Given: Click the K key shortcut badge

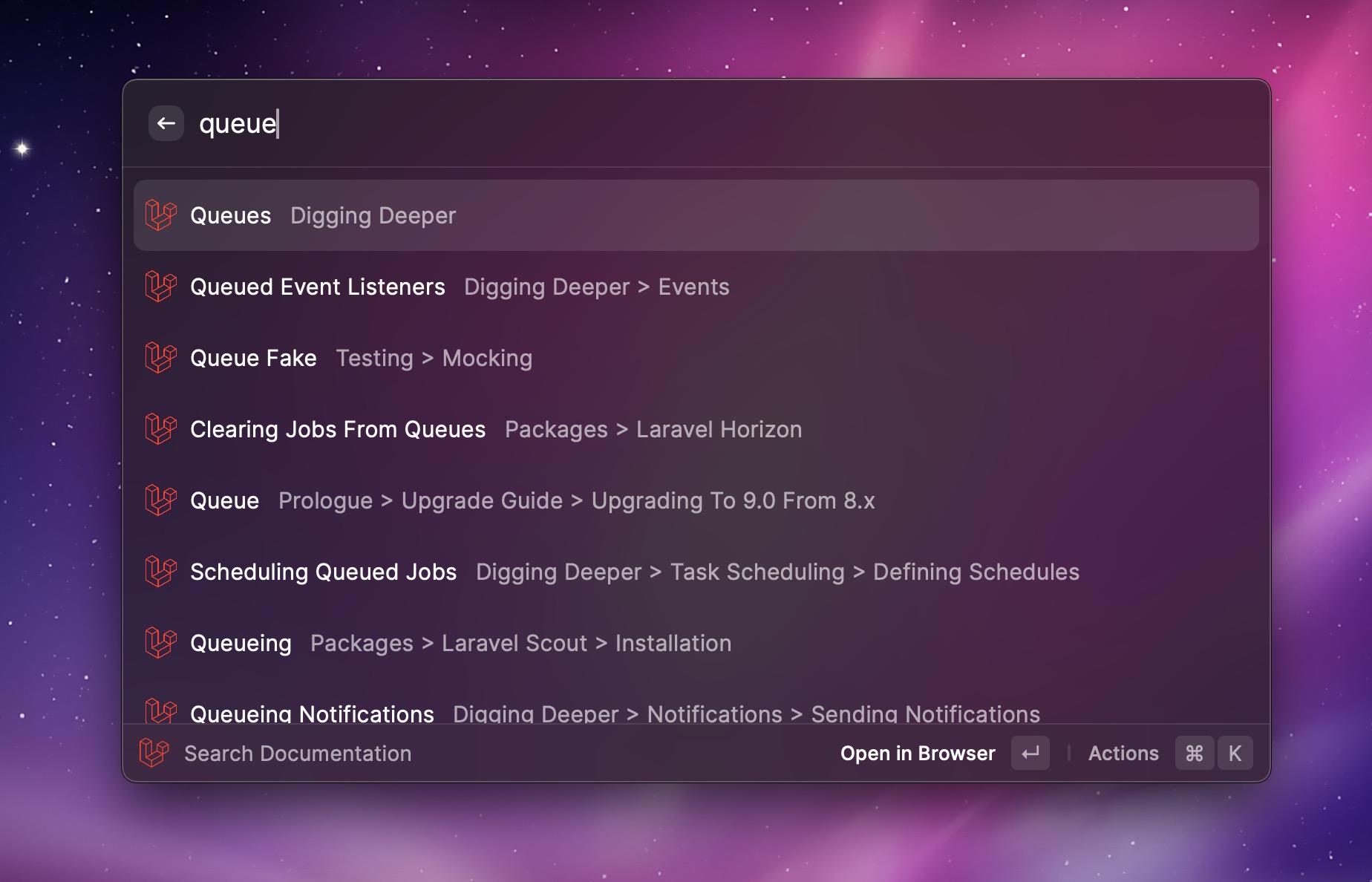Looking at the screenshot, I should (x=1235, y=753).
